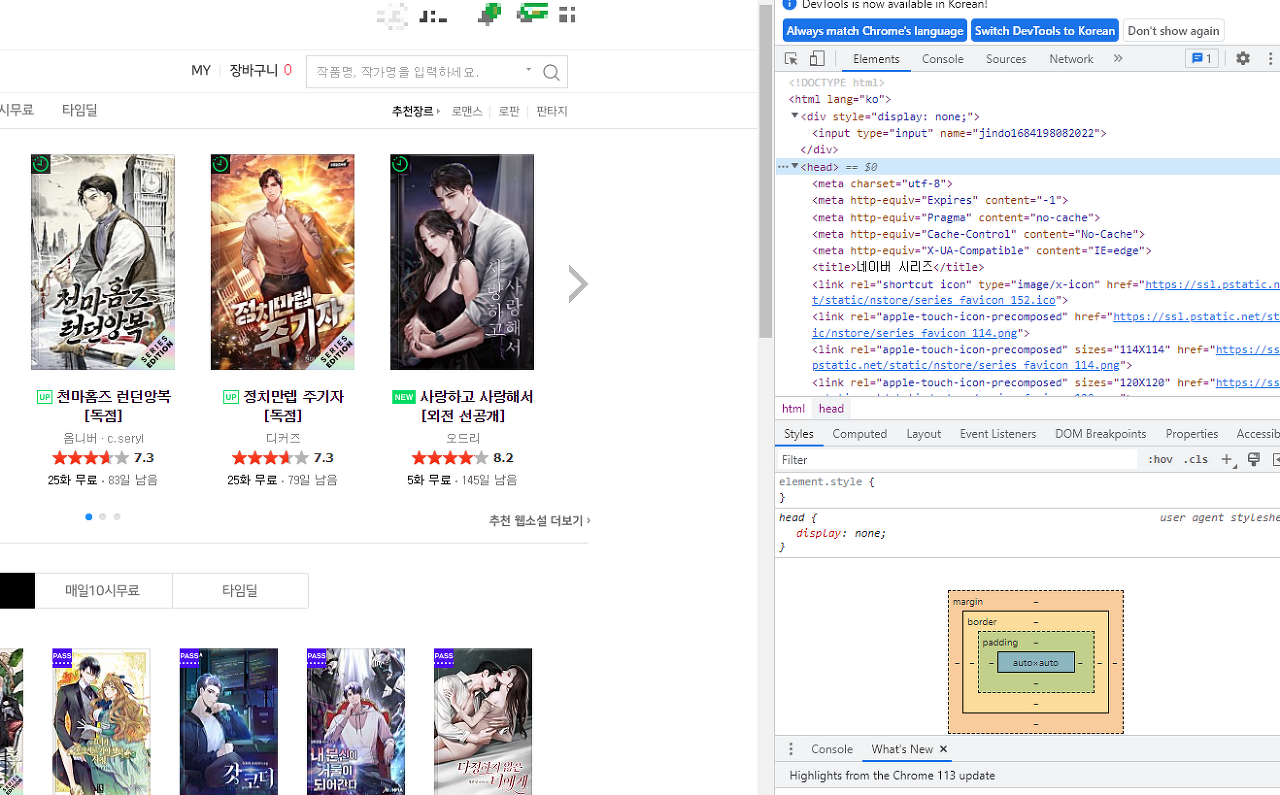Viewport: 1280px width, 795px height.
Task: Open the DOM Breakpoints tab
Action: coord(1100,434)
